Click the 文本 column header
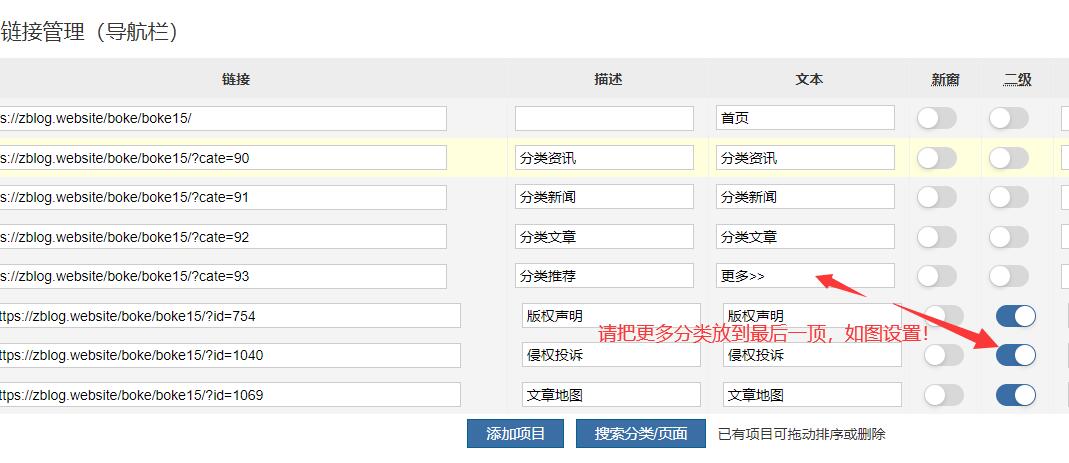Image resolution: width=1069 pixels, height=463 pixels. click(x=809, y=79)
